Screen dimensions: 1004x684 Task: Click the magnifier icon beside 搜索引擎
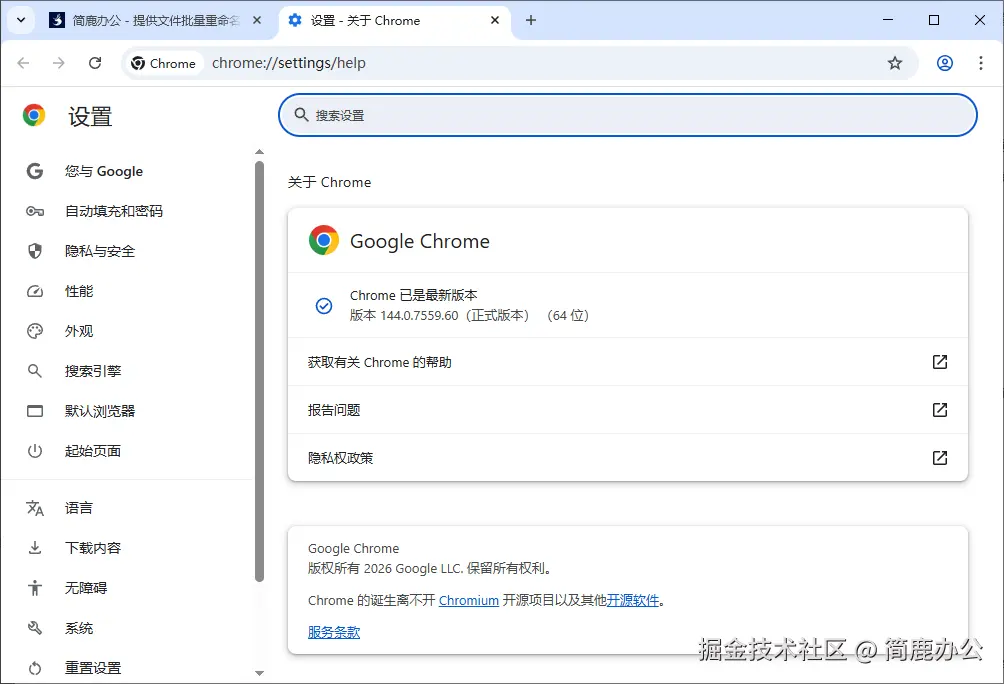tap(35, 371)
